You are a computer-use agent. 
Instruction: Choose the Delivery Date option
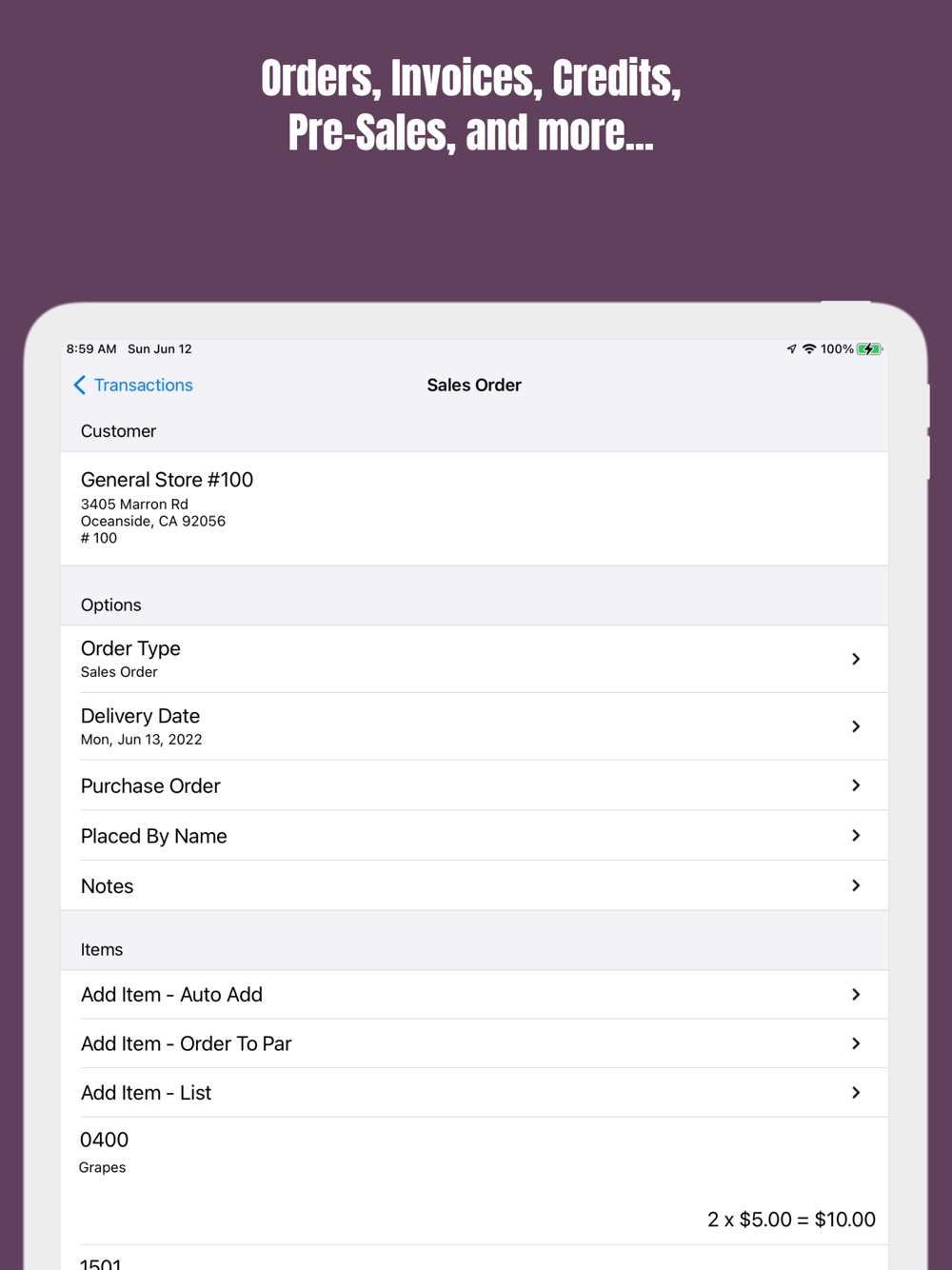tap(474, 726)
